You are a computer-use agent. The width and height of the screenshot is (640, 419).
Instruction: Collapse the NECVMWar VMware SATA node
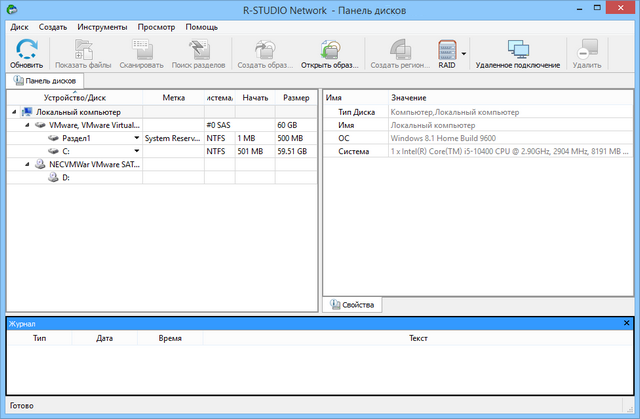point(27,164)
